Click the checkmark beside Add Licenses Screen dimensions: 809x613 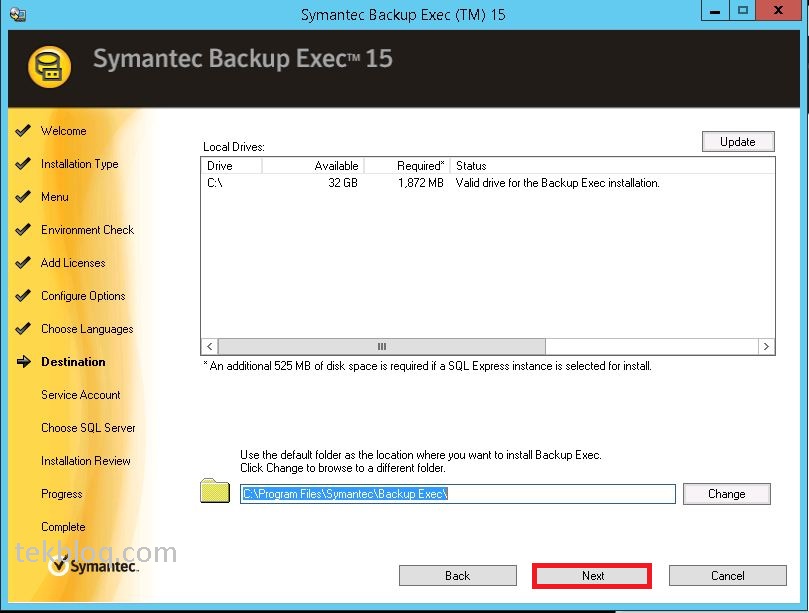(x=23, y=262)
